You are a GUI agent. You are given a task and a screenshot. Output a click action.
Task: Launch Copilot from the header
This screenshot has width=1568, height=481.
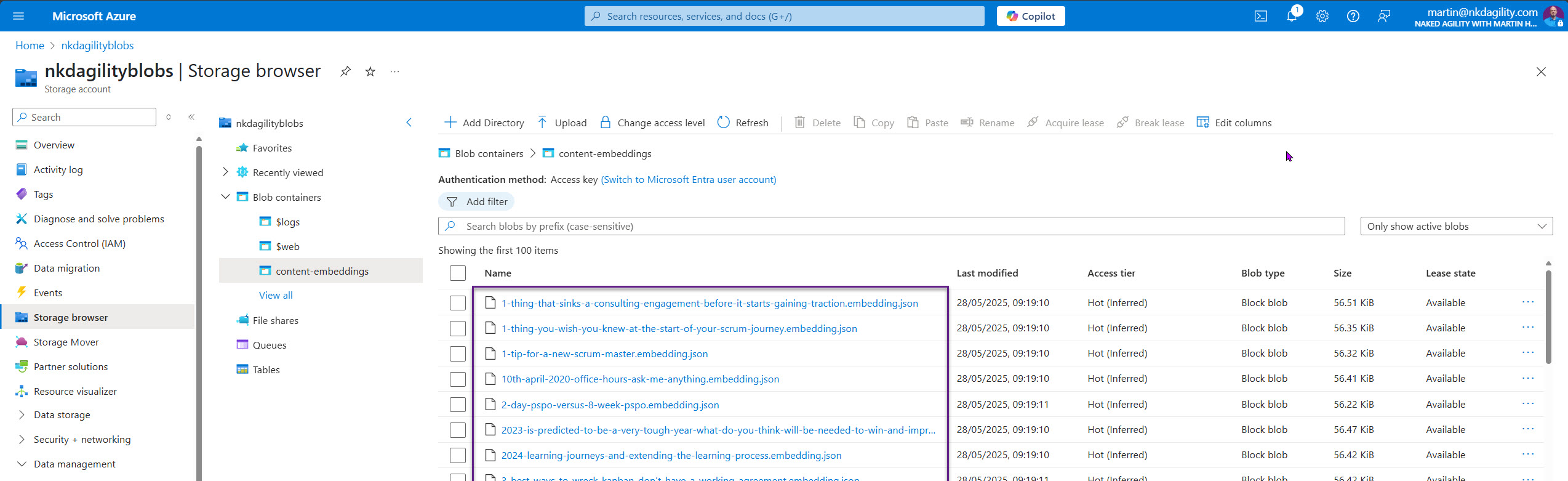(x=1031, y=16)
